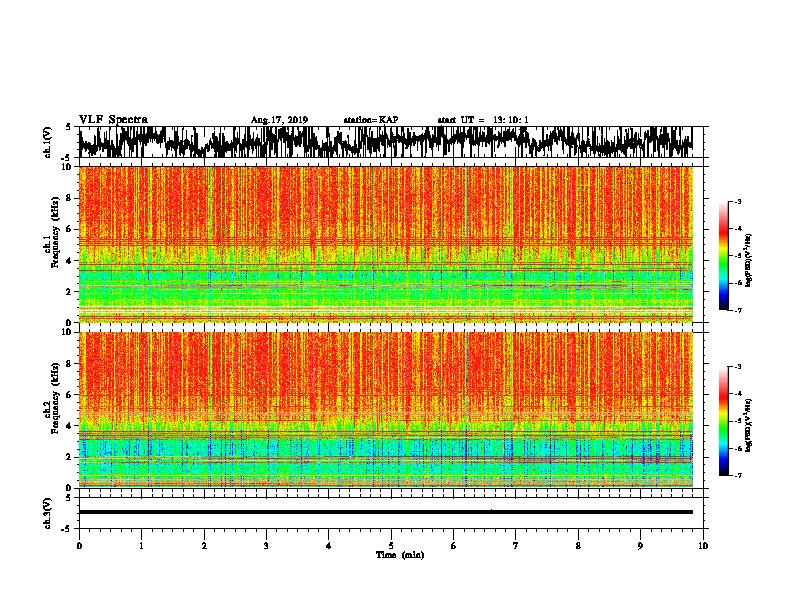Click the "6" kHz tick on ch.2 frequency axis
Image resolution: width=792 pixels, height=612 pixels.
69,395
